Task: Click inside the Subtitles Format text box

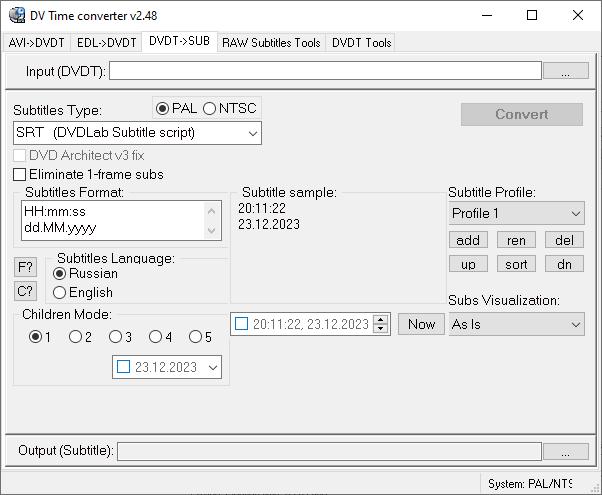Action: pos(121,220)
